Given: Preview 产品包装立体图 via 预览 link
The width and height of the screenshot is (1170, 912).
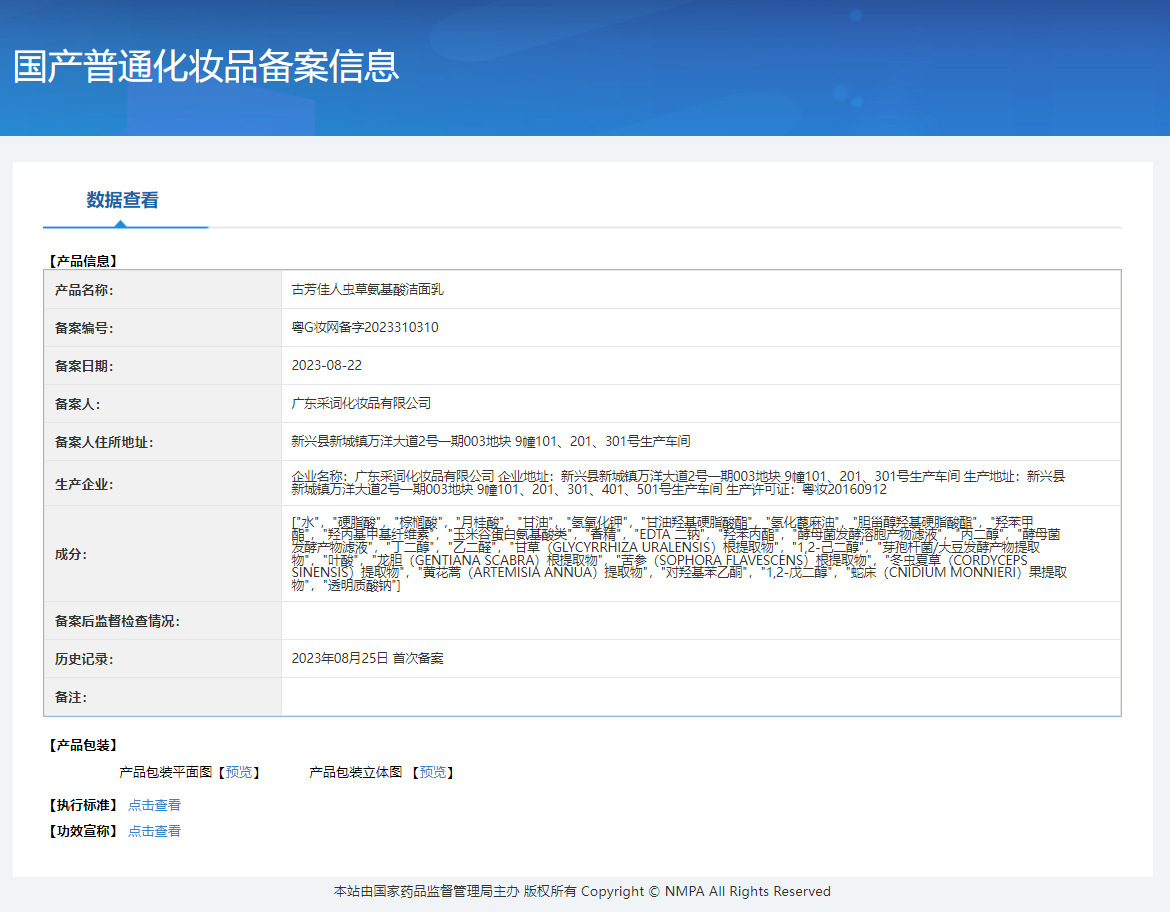Looking at the screenshot, I should coord(433,772).
